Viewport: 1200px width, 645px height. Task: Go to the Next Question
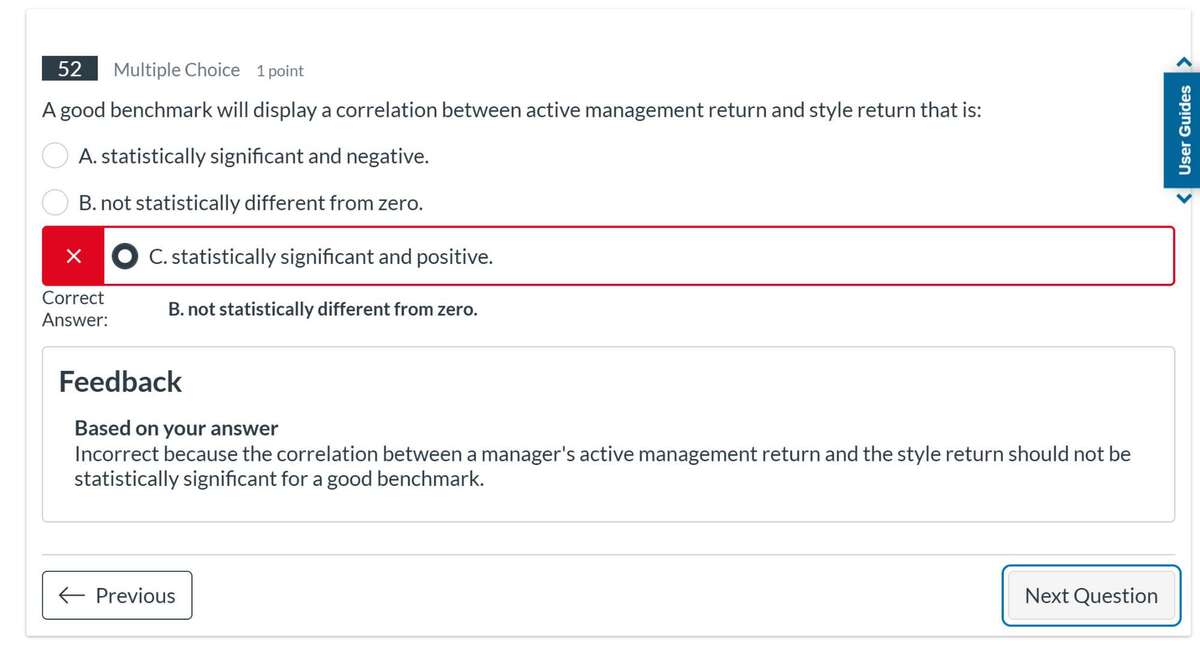point(1091,595)
